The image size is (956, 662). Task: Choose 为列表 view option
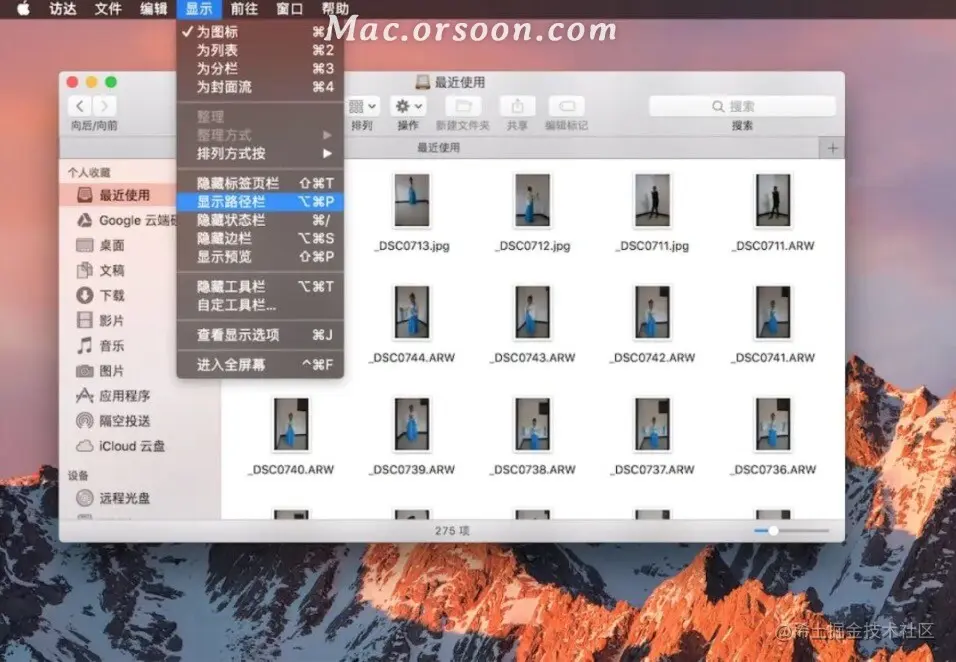pos(260,50)
